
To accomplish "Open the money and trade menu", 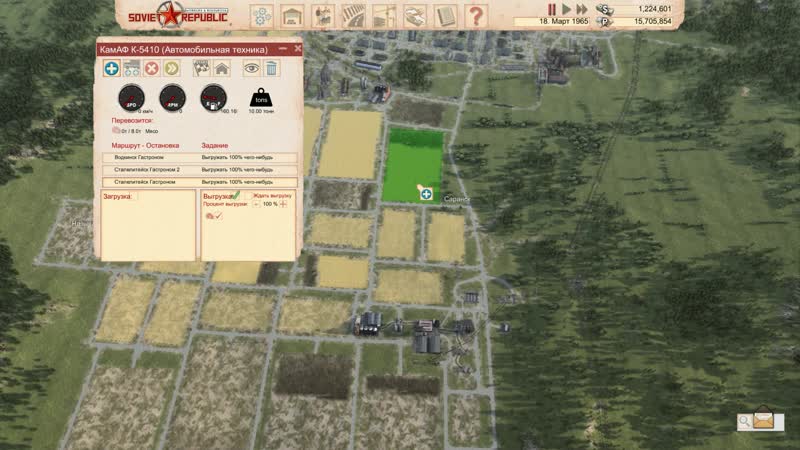I will click(x=415, y=17).
